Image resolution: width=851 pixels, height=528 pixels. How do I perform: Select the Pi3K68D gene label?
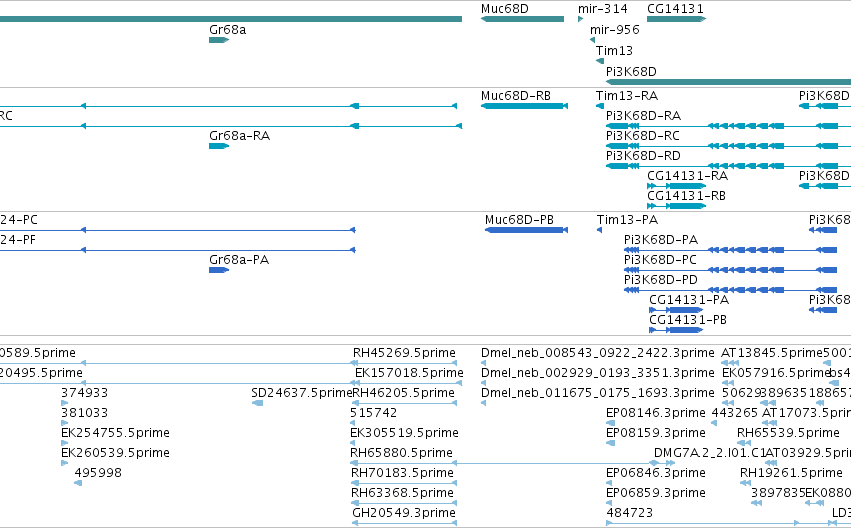631,72
